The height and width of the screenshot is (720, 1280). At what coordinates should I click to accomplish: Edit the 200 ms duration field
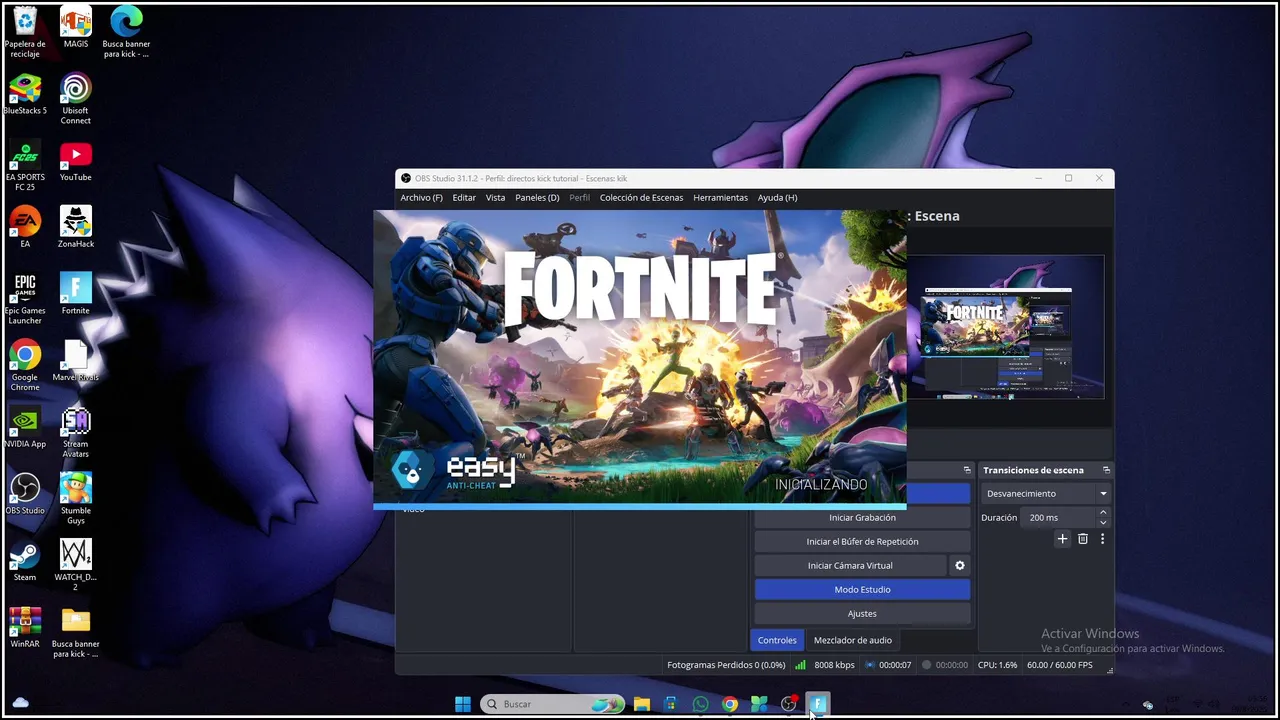[x=1059, y=517]
